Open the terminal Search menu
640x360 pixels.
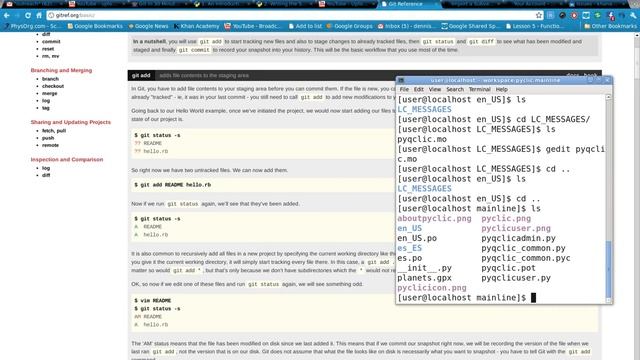click(x=455, y=89)
